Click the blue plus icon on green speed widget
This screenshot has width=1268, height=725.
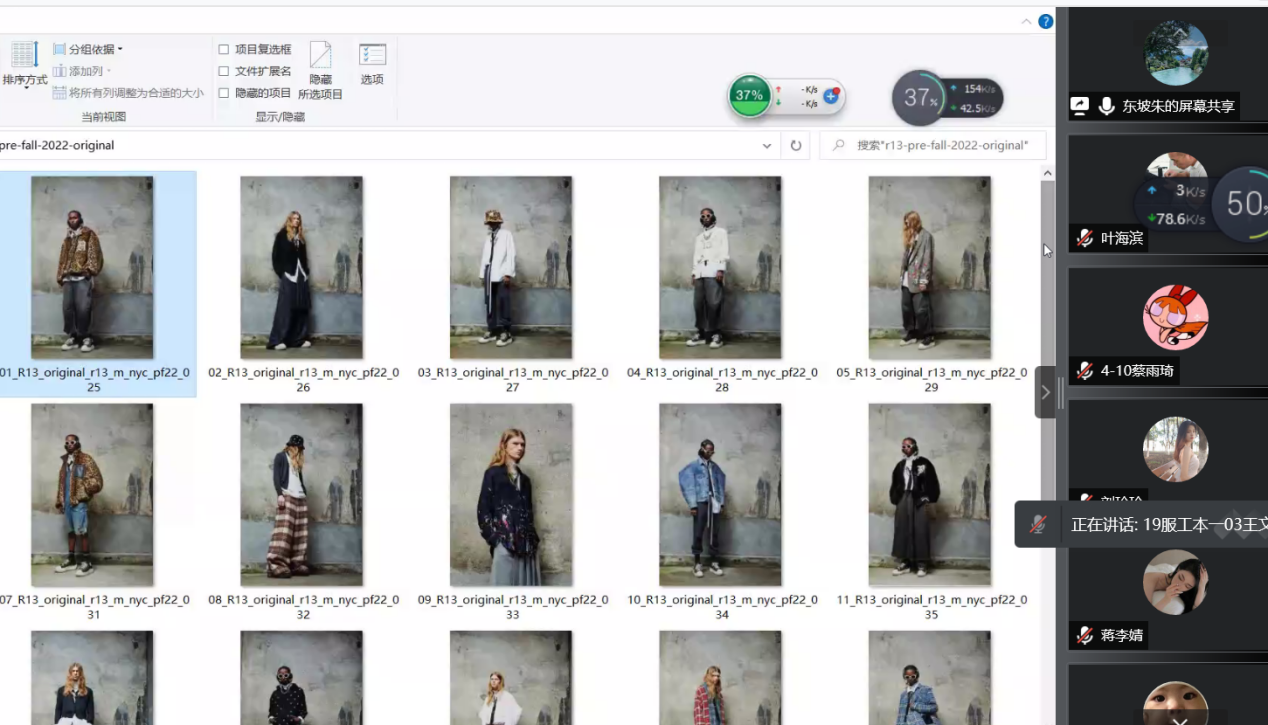click(x=830, y=96)
